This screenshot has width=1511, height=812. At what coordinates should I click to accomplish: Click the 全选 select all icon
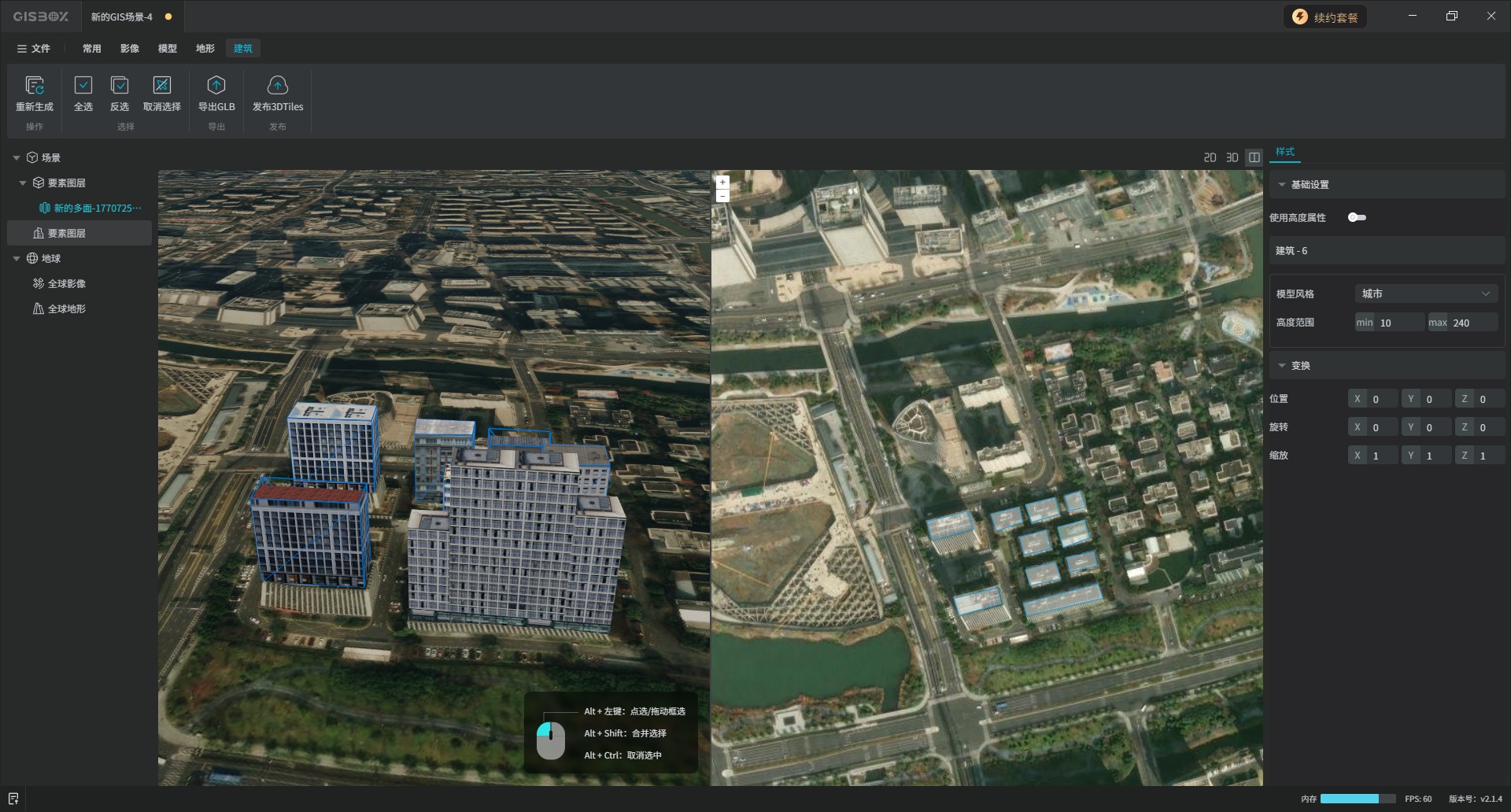[x=83, y=85]
